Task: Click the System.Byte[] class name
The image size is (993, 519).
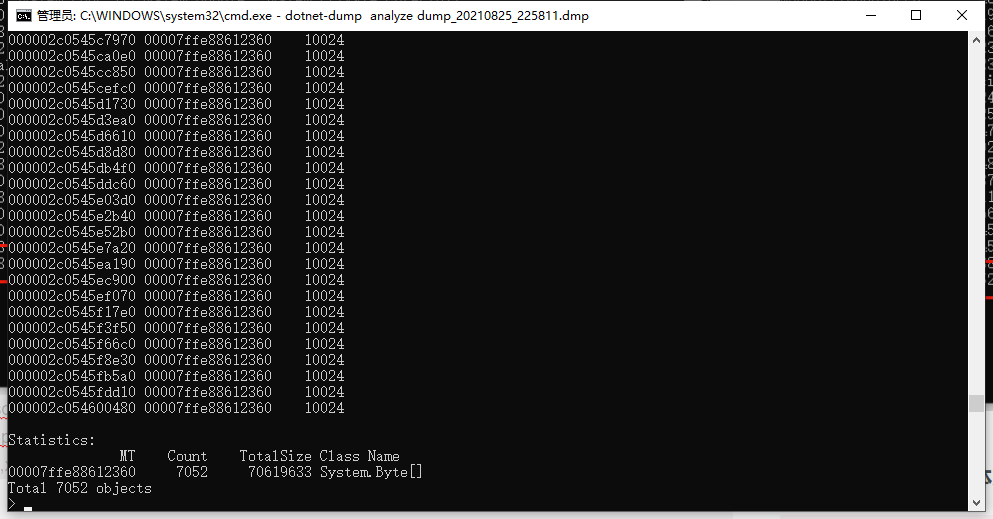Action: [371, 472]
